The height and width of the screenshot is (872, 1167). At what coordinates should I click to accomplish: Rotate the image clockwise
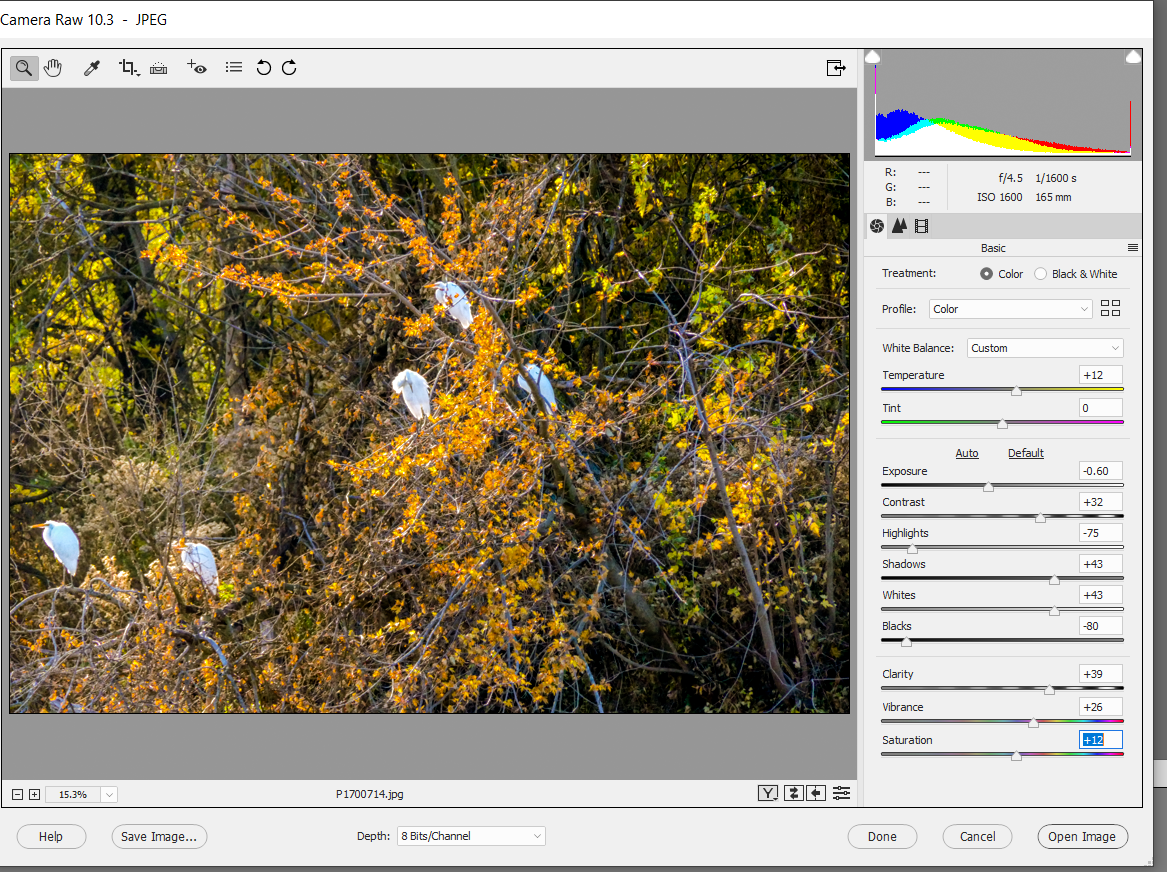(289, 68)
